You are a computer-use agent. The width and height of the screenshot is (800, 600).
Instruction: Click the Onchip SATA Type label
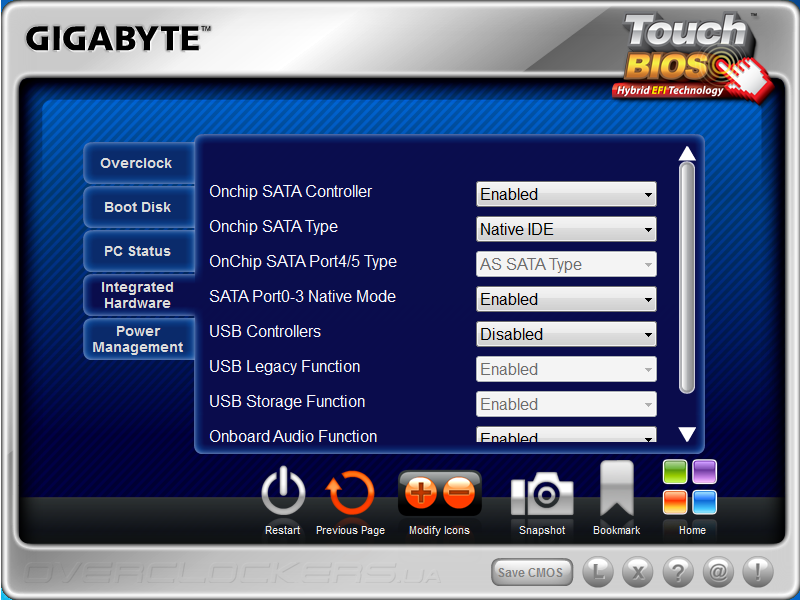tap(273, 227)
